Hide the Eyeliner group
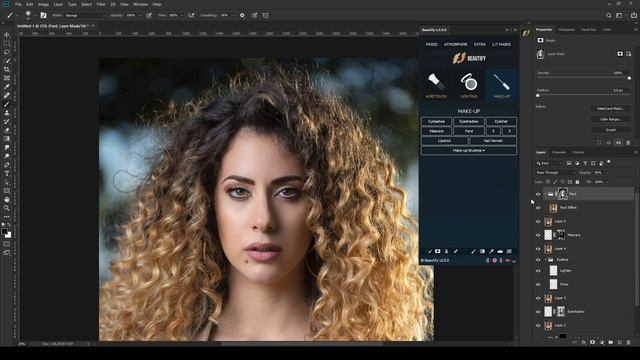The width and height of the screenshot is (640, 360). 538,260
